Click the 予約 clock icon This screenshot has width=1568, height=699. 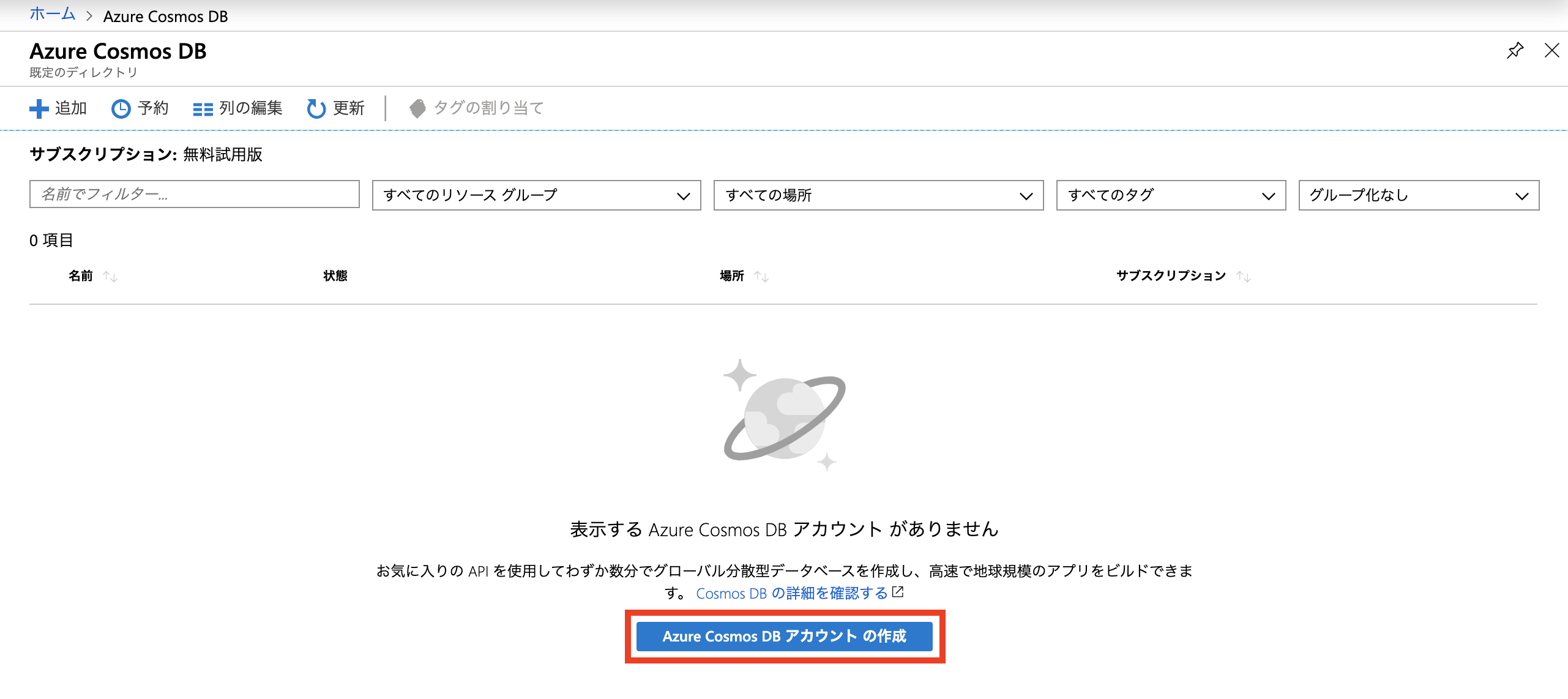click(121, 109)
